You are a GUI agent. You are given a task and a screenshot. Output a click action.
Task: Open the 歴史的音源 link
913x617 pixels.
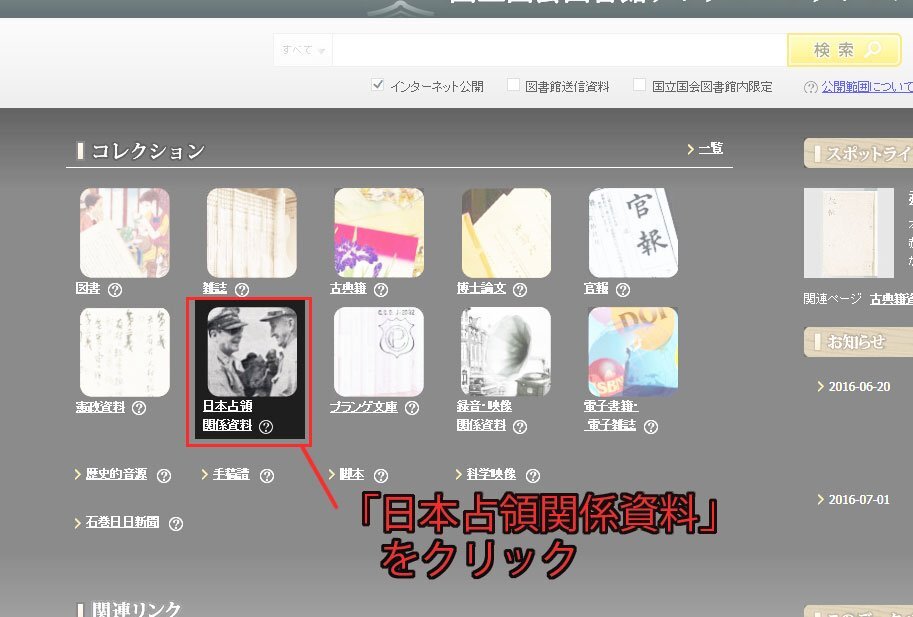pos(116,474)
